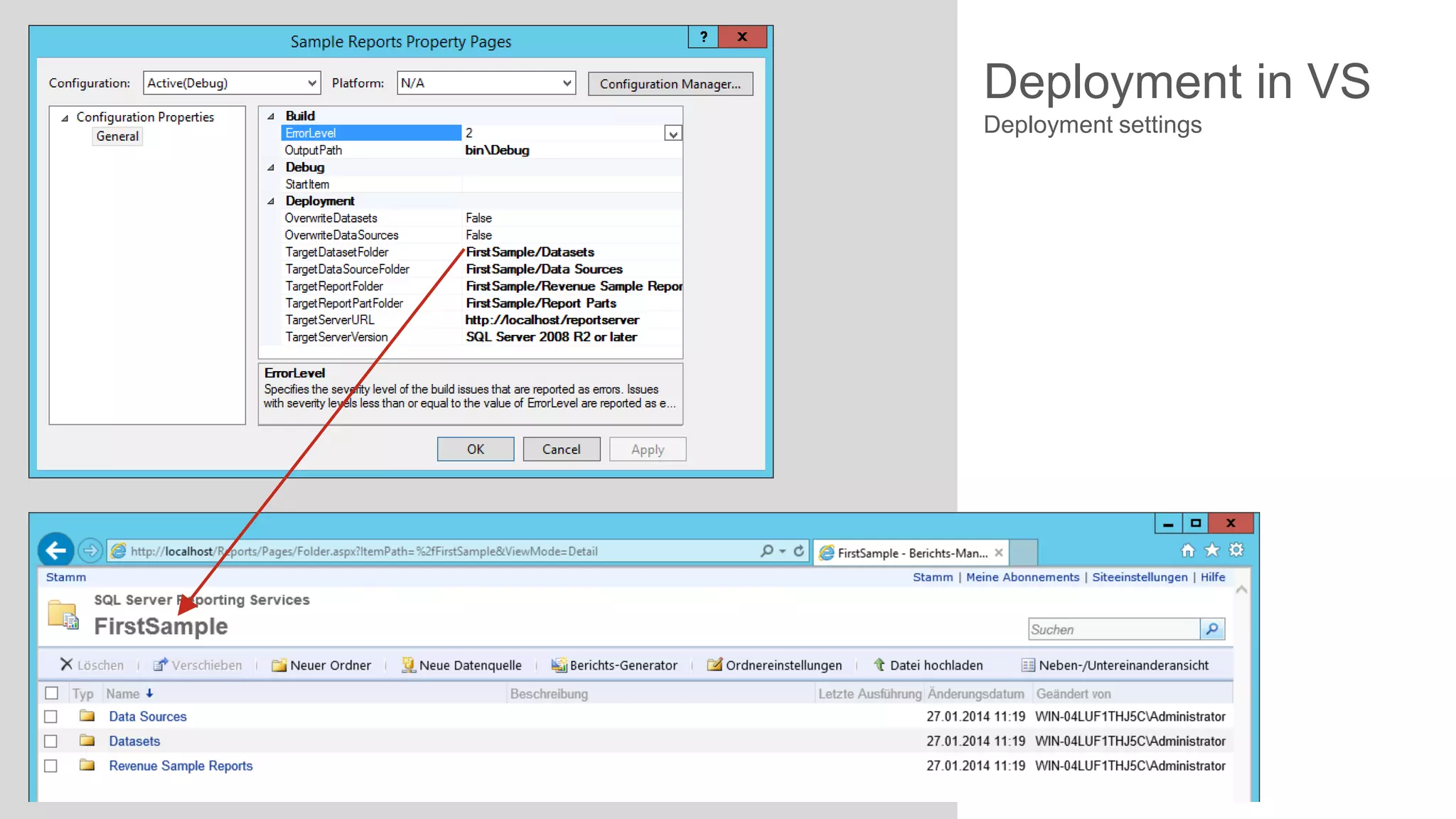The image size is (1456, 819).
Task: Open Meine Abonnements link
Action: (1022, 577)
